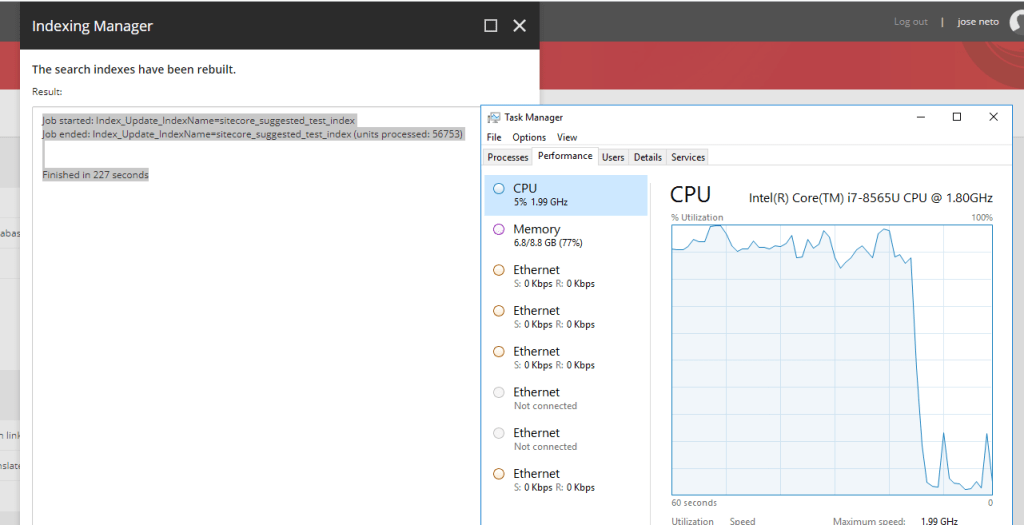Close the Indexing Manager dialog
The height and width of the screenshot is (525, 1024).
(x=519, y=26)
